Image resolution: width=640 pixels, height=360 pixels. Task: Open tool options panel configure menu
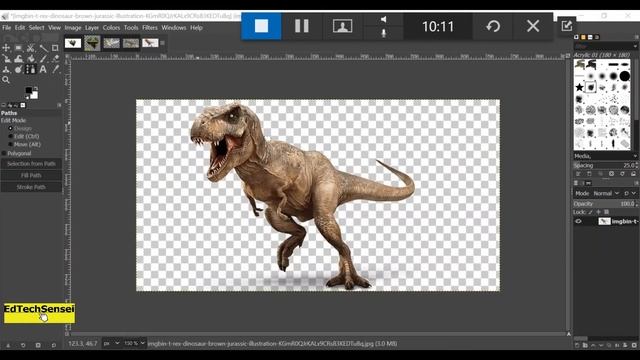point(59,105)
